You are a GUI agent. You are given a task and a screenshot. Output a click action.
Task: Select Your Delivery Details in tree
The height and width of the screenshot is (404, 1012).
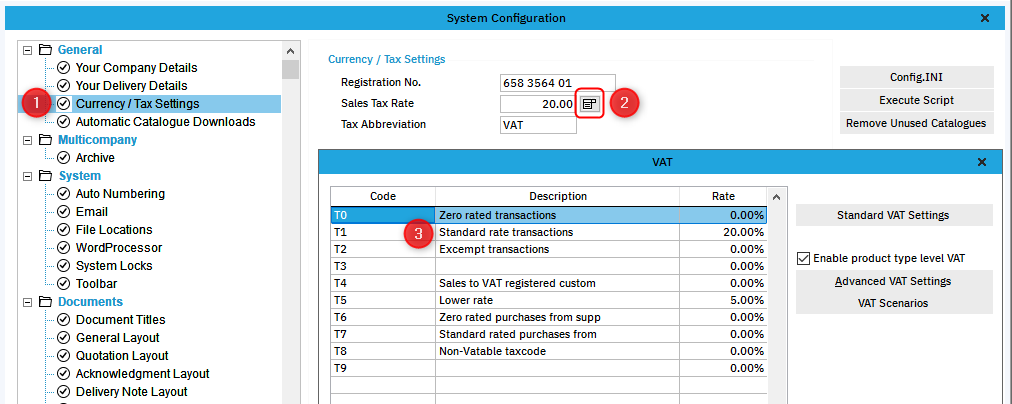click(x=132, y=86)
